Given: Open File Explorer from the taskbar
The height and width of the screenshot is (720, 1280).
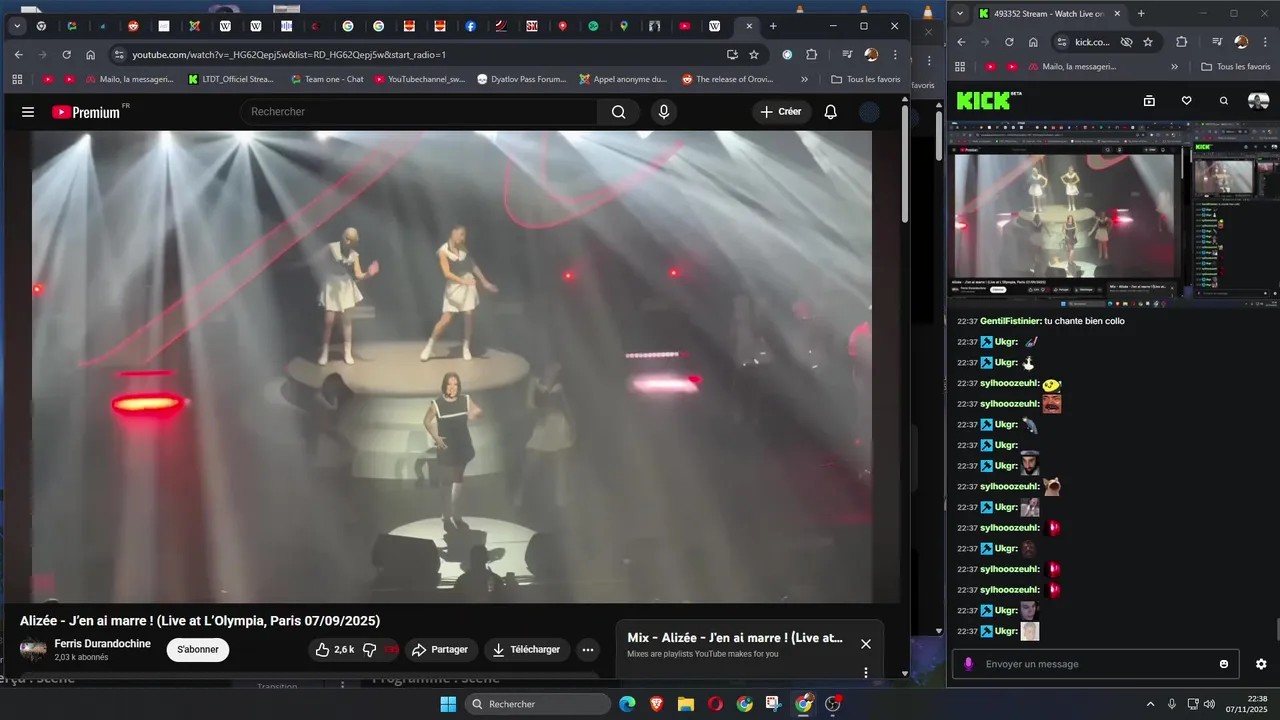Looking at the screenshot, I should [686, 704].
